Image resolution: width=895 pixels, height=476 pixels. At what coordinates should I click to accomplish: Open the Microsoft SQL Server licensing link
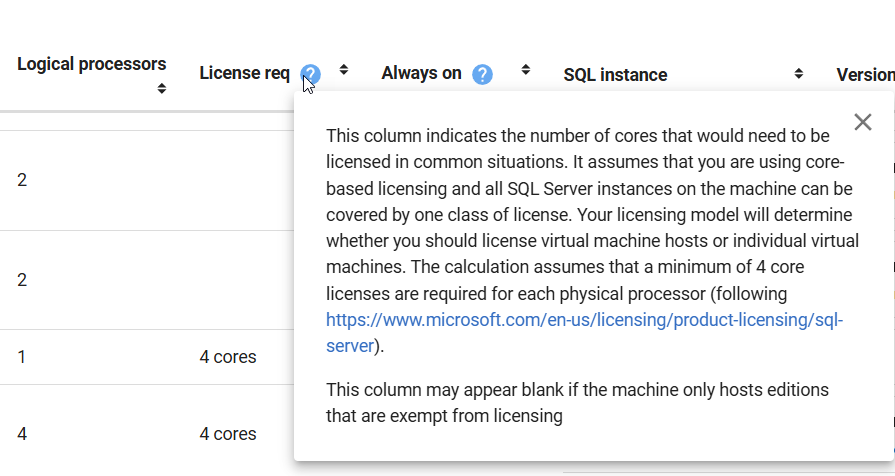click(x=585, y=320)
